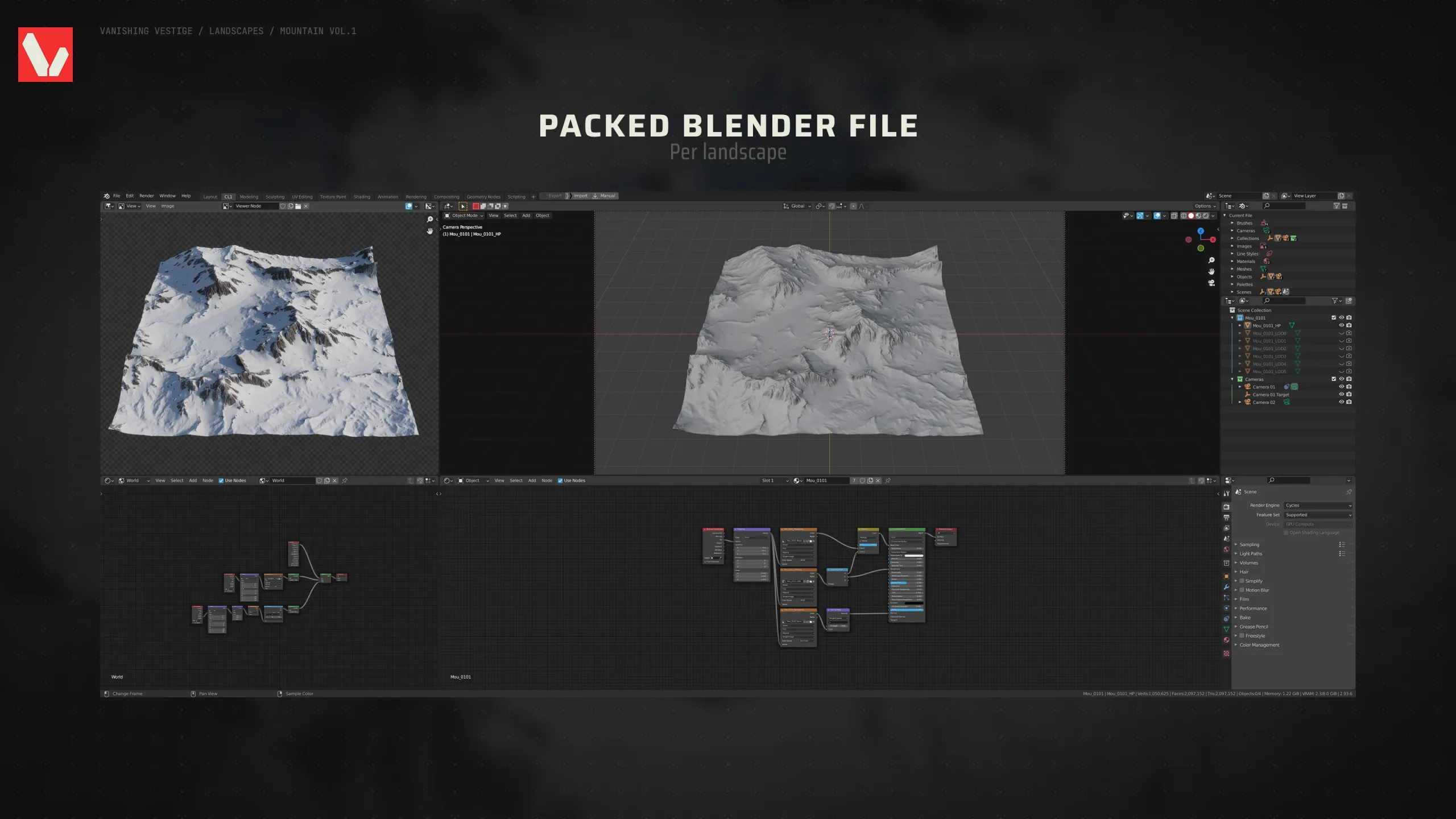Open the Render menu
The width and height of the screenshot is (1456, 819).
[146, 196]
